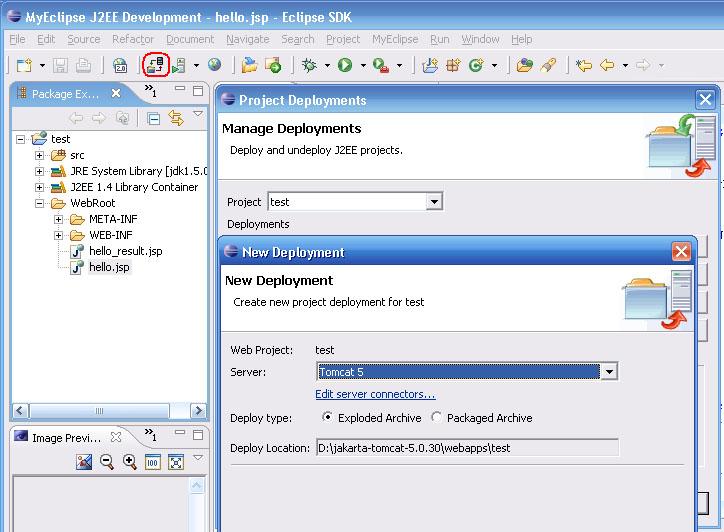Screen dimensions: 724x532
Task: Toggle Link with Editor in Package Explorer
Action: (x=176, y=118)
